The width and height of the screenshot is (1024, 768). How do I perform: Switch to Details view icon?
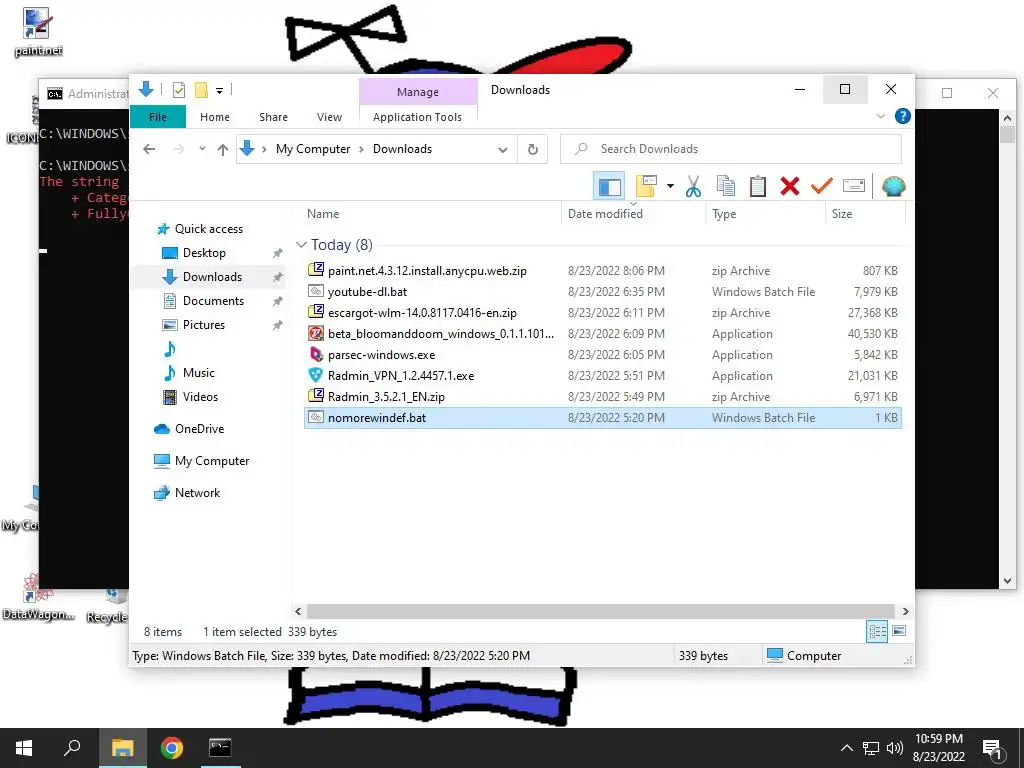pyautogui.click(x=877, y=631)
